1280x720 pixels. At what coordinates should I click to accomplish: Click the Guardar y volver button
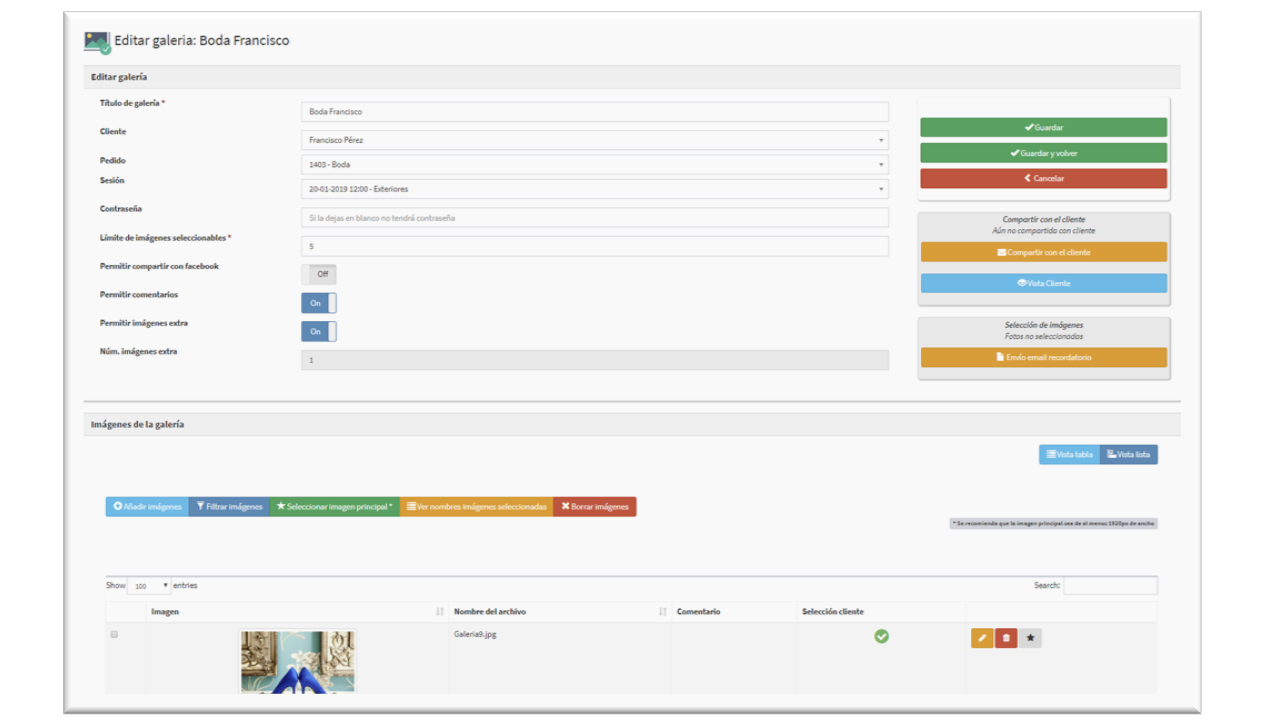1043,153
